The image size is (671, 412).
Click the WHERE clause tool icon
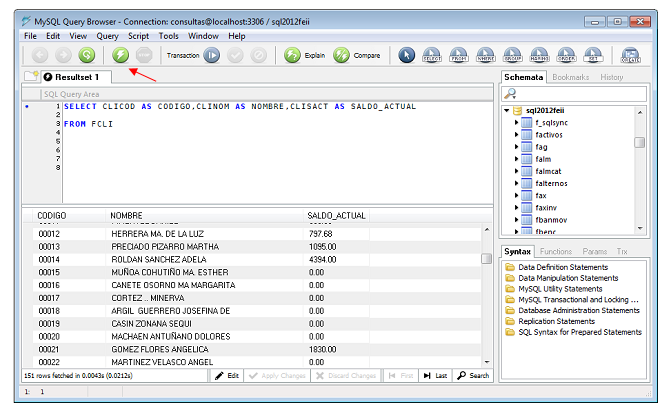(x=486, y=55)
